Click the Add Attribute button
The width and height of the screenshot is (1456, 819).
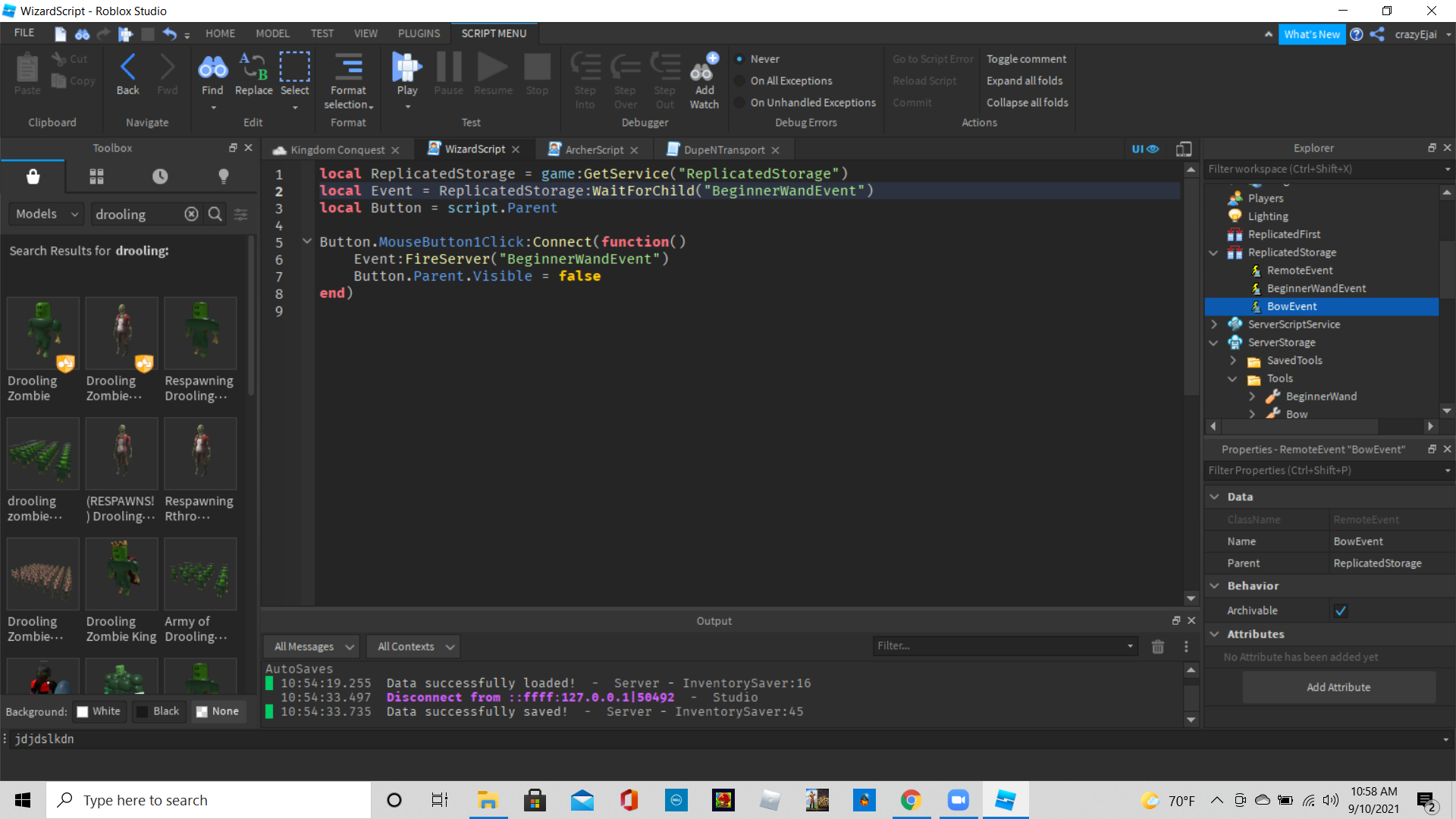pyautogui.click(x=1338, y=687)
